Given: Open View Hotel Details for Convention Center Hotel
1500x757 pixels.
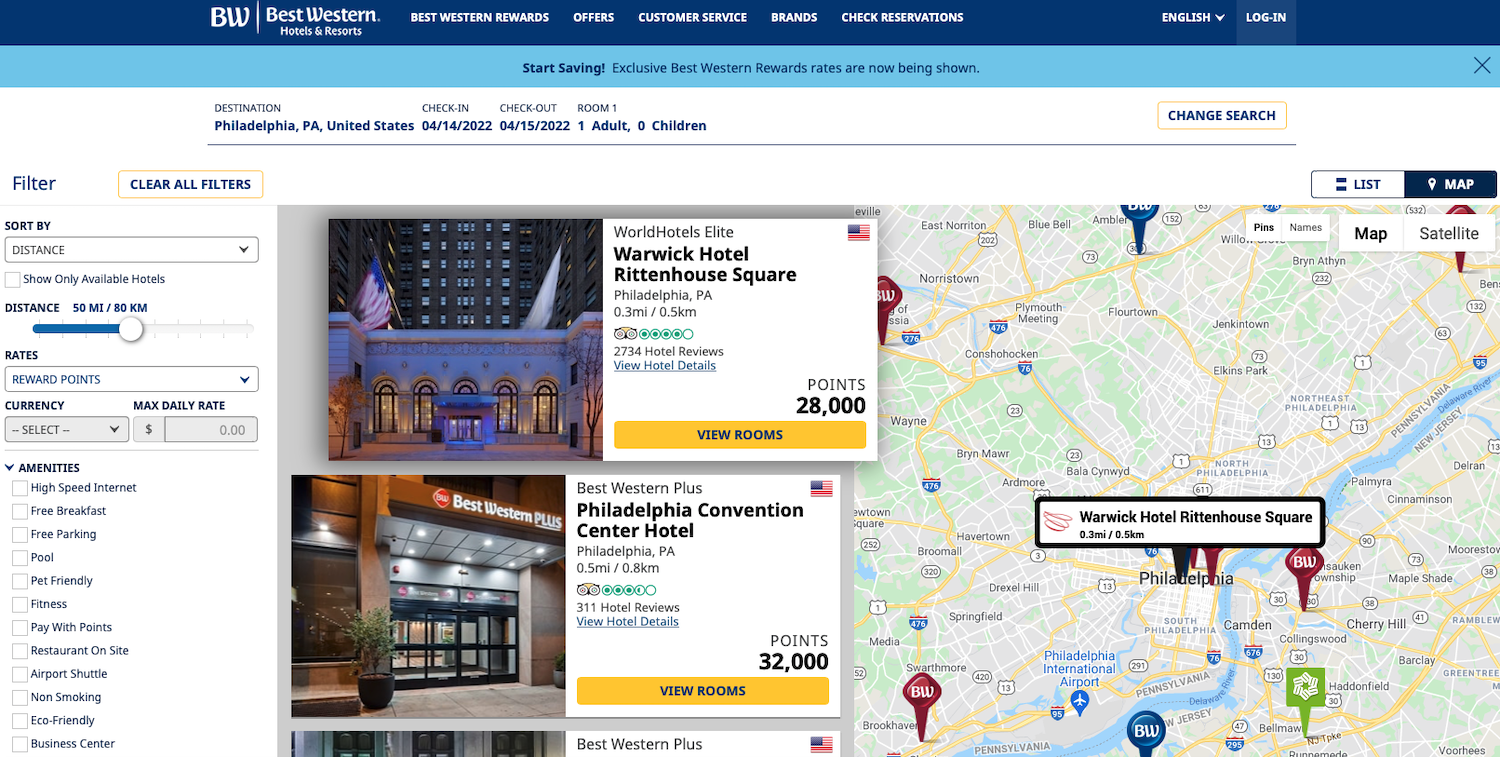Looking at the screenshot, I should point(628,622).
